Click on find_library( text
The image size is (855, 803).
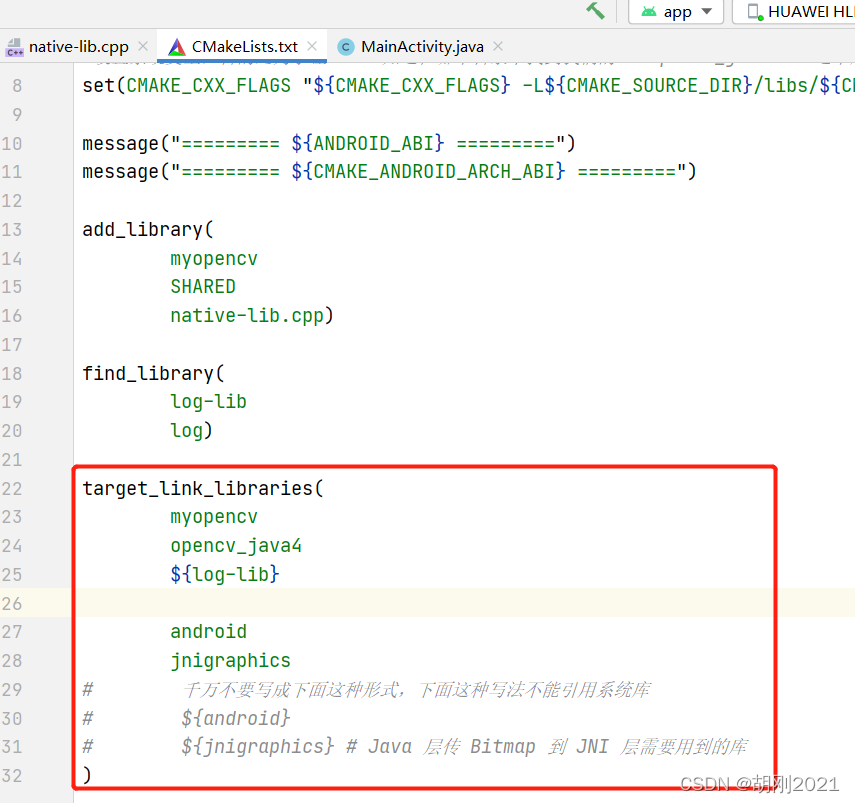pyautogui.click(x=153, y=373)
